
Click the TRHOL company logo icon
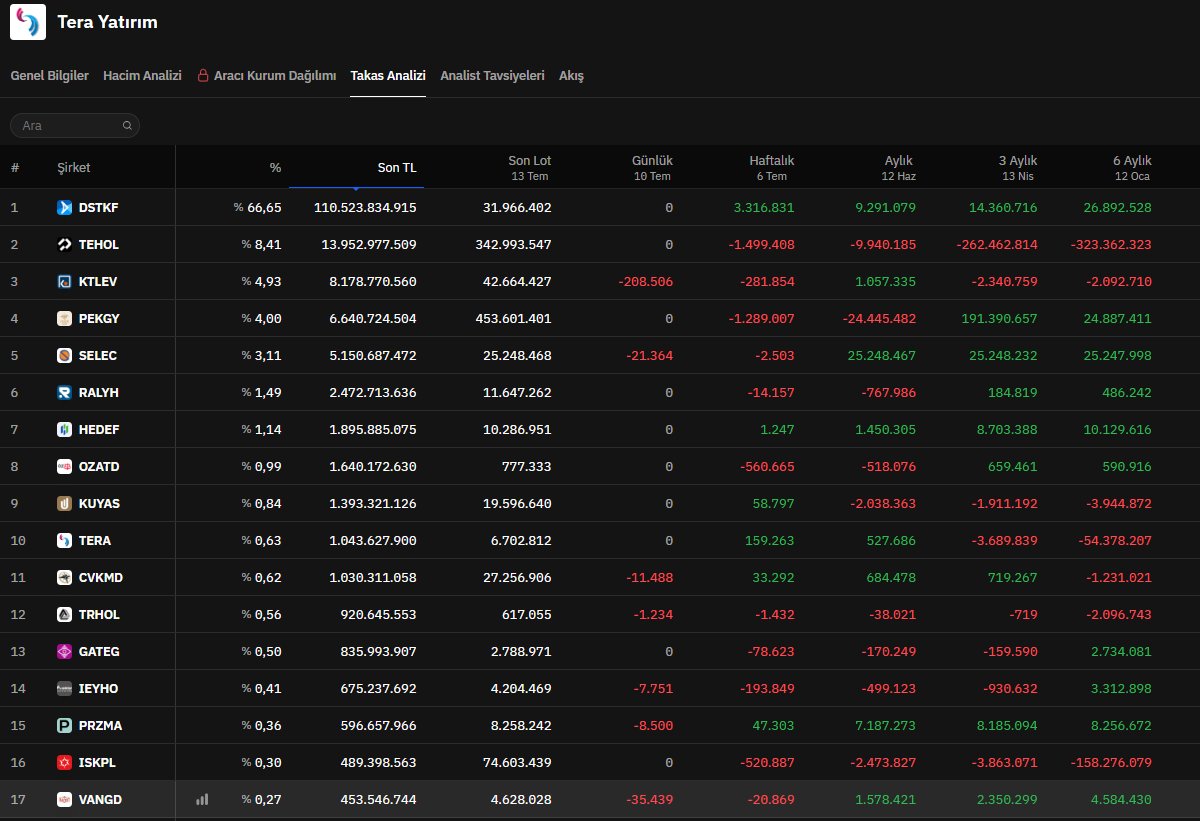65,615
